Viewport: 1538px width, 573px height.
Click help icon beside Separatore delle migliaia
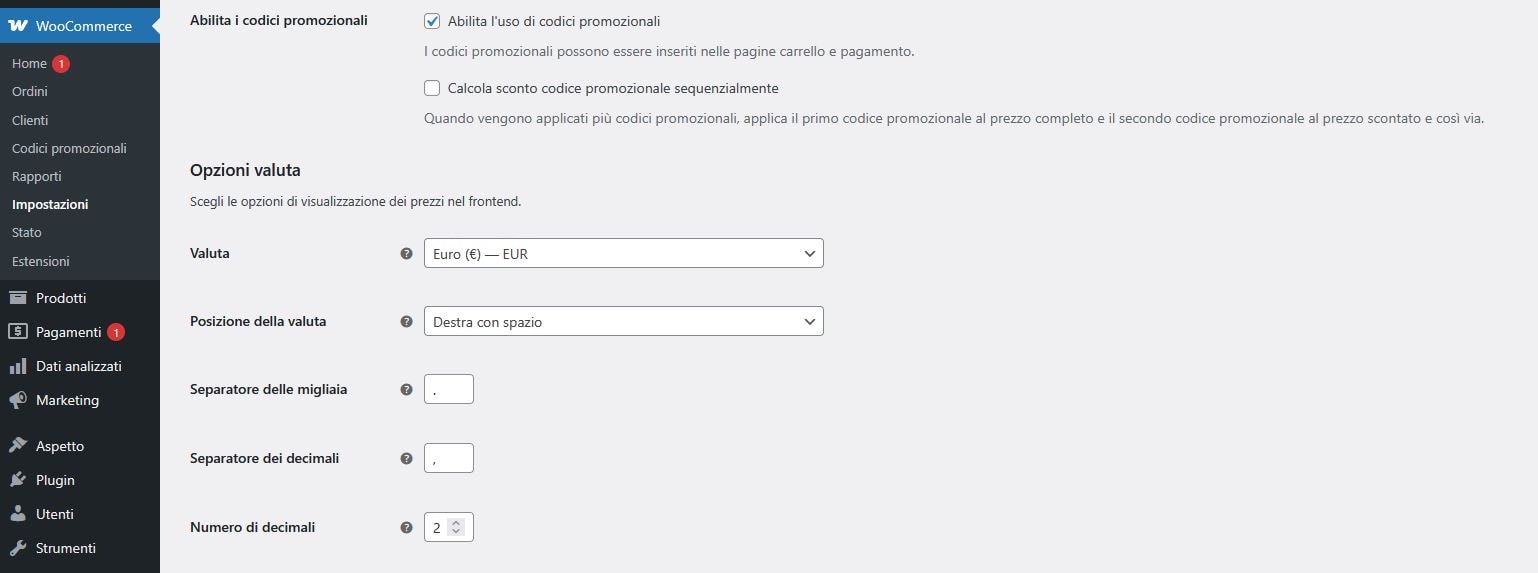(406, 390)
